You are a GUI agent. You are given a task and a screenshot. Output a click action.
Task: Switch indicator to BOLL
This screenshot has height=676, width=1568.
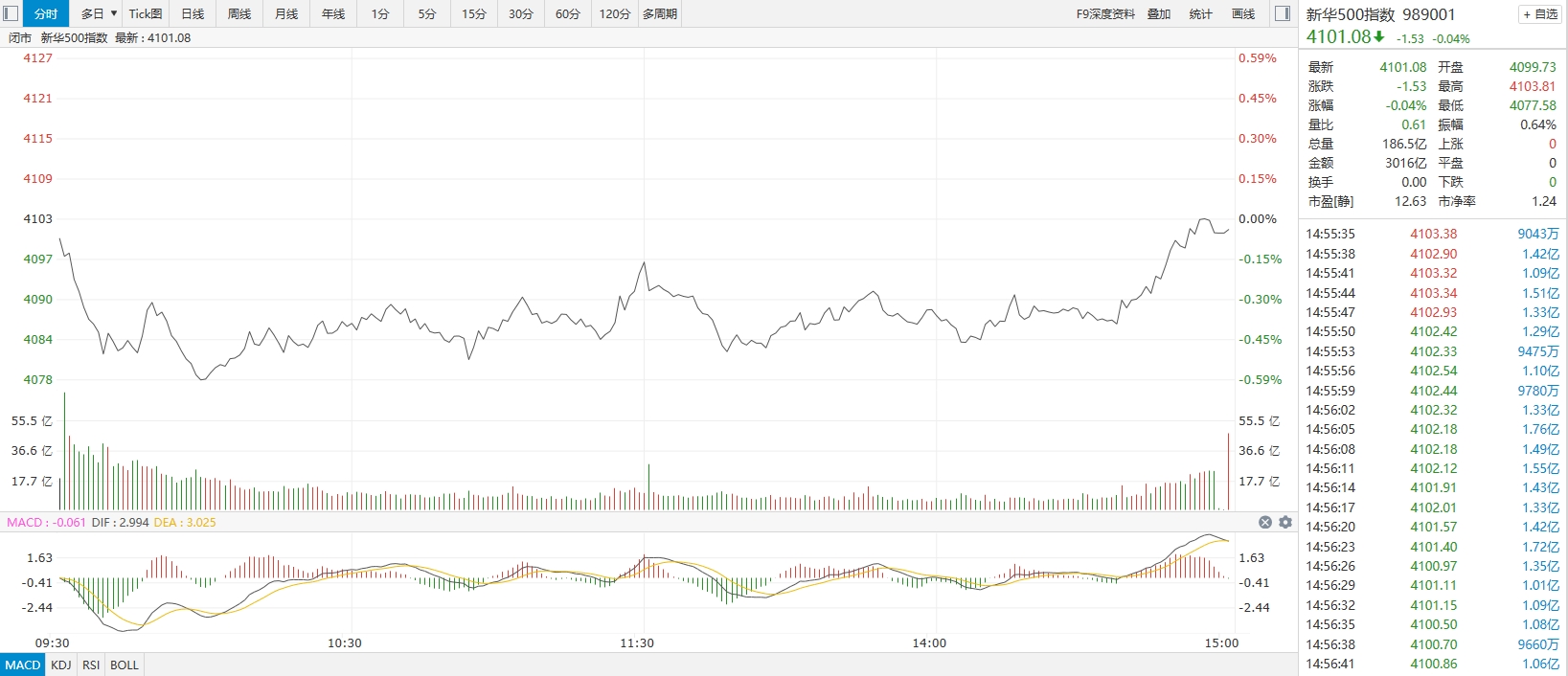point(125,665)
